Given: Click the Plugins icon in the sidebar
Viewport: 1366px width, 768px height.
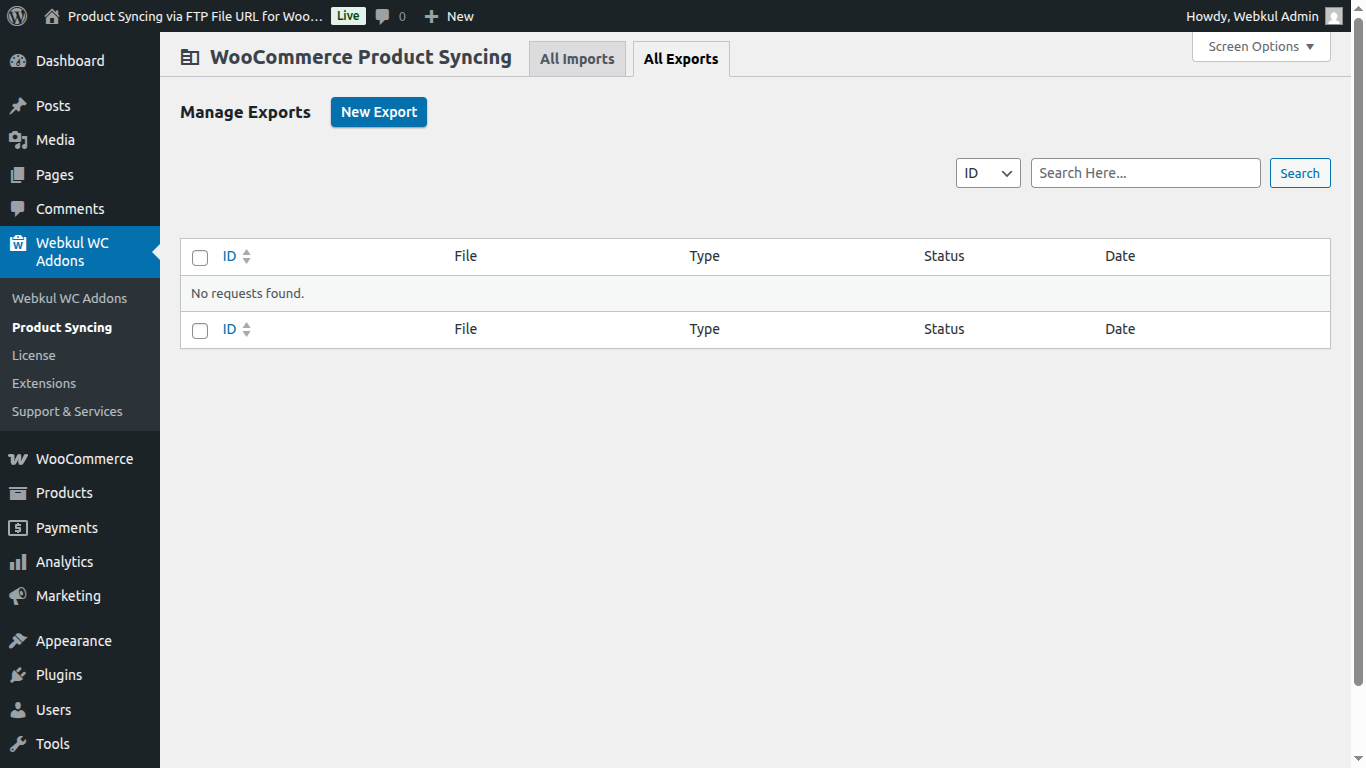Looking at the screenshot, I should (18, 675).
